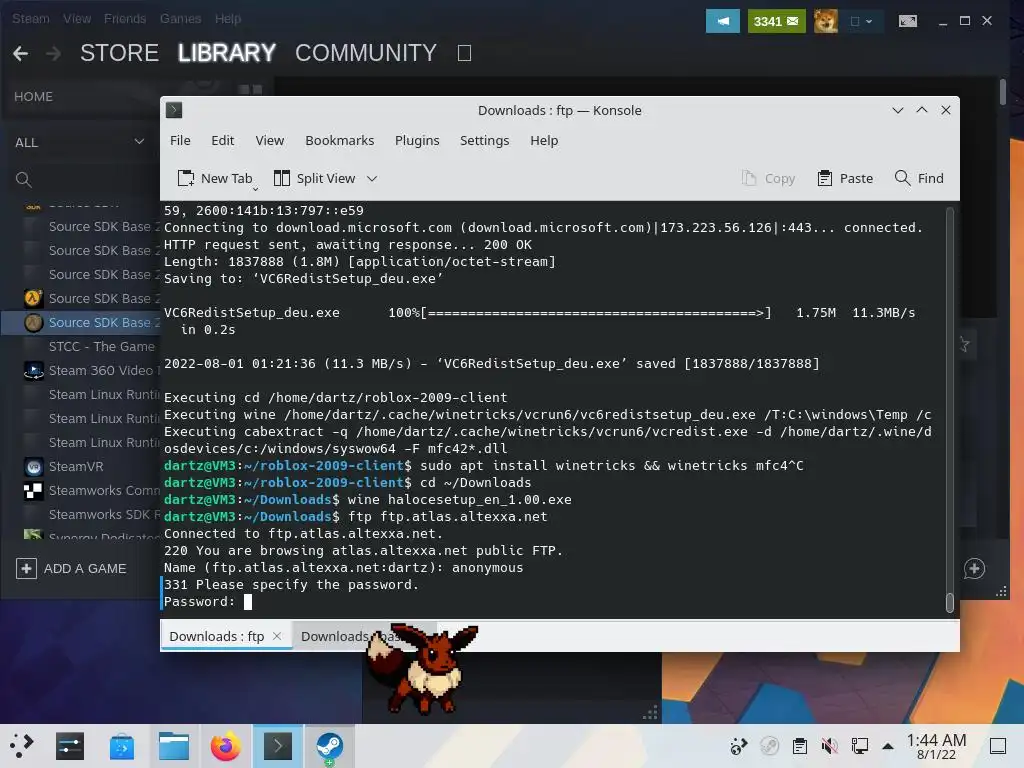Go back with Steam's back arrow
Screen dimensions: 1024x768
pos(20,54)
